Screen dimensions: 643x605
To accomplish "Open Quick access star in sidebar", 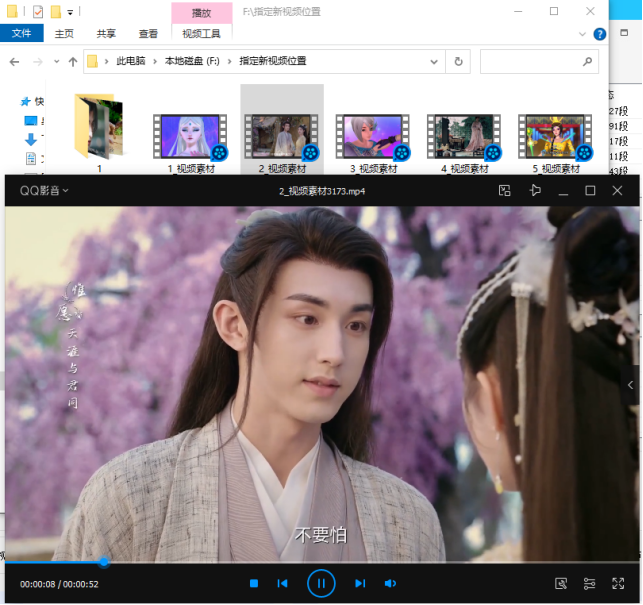I will coord(25,101).
